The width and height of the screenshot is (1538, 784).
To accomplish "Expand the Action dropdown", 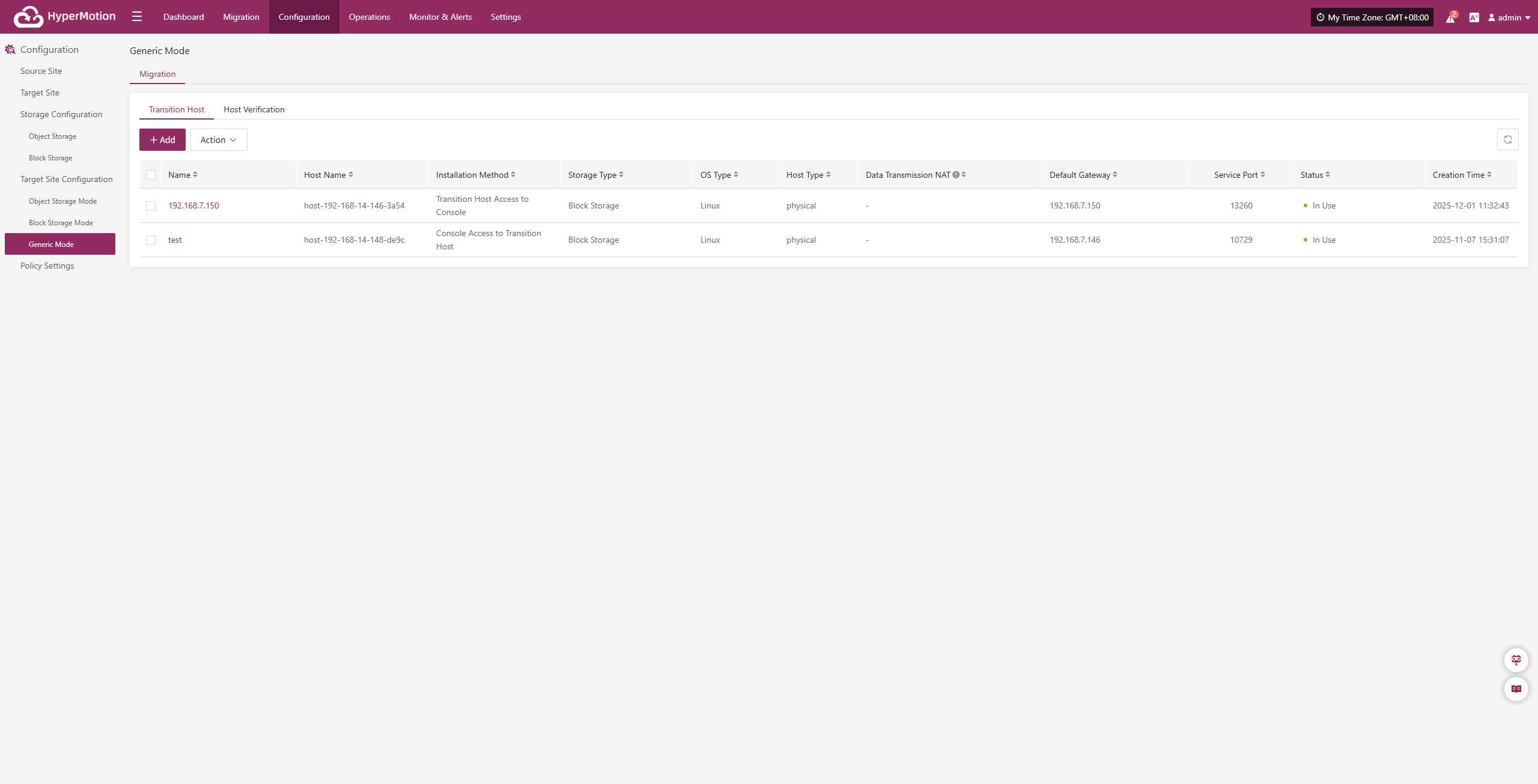I will pos(219,140).
